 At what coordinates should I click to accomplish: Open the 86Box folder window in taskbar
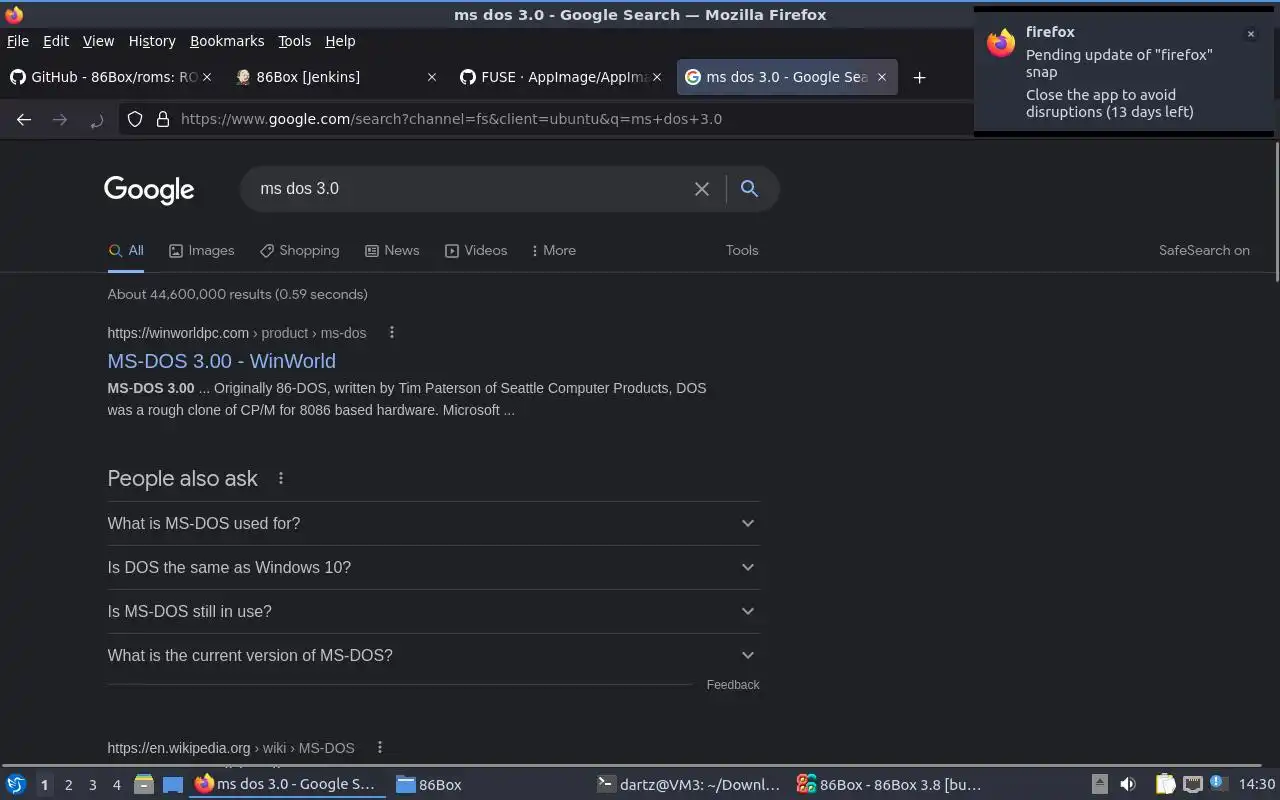[x=489, y=784]
